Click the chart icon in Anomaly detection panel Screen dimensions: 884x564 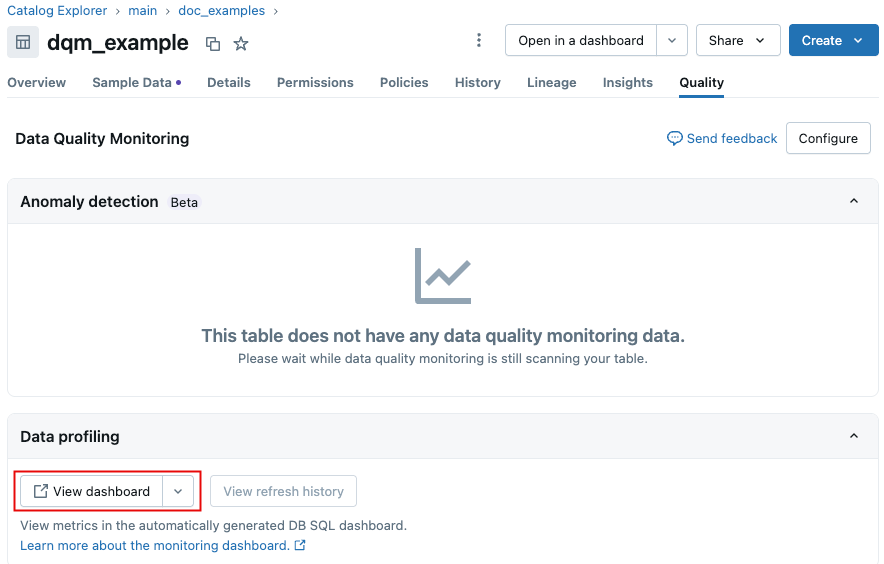click(x=442, y=275)
